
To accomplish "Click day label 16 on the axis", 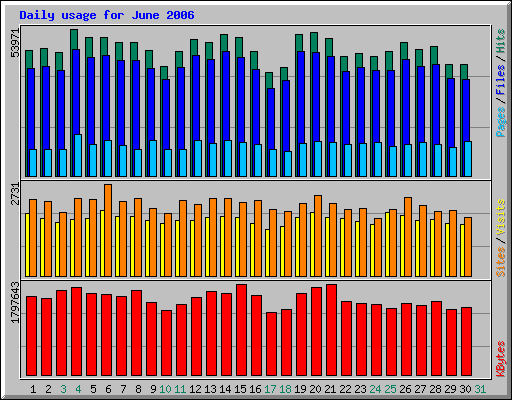I will pos(255,389).
